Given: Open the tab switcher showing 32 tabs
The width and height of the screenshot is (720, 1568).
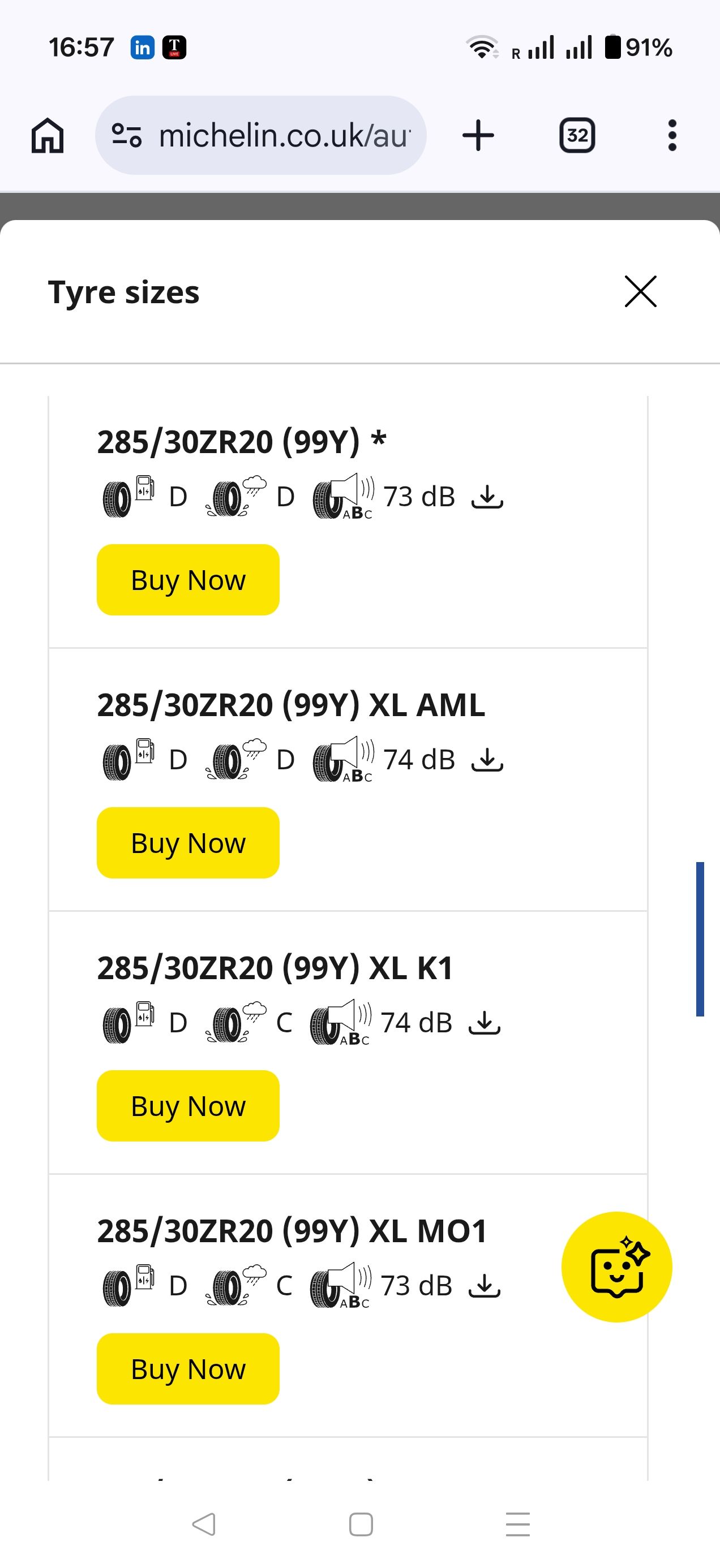Looking at the screenshot, I should point(577,135).
